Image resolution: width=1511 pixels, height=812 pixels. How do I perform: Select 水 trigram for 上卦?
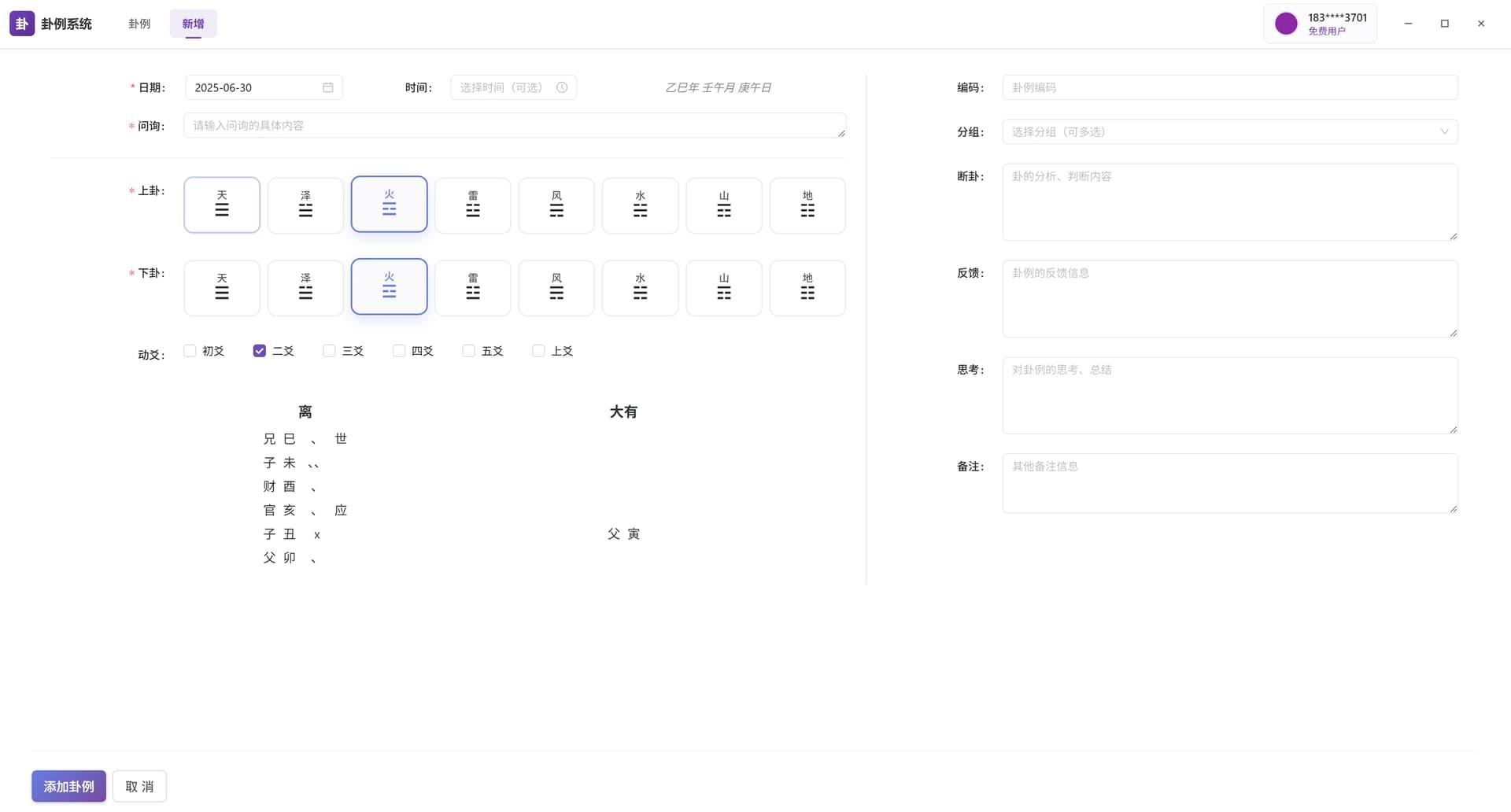coord(641,205)
